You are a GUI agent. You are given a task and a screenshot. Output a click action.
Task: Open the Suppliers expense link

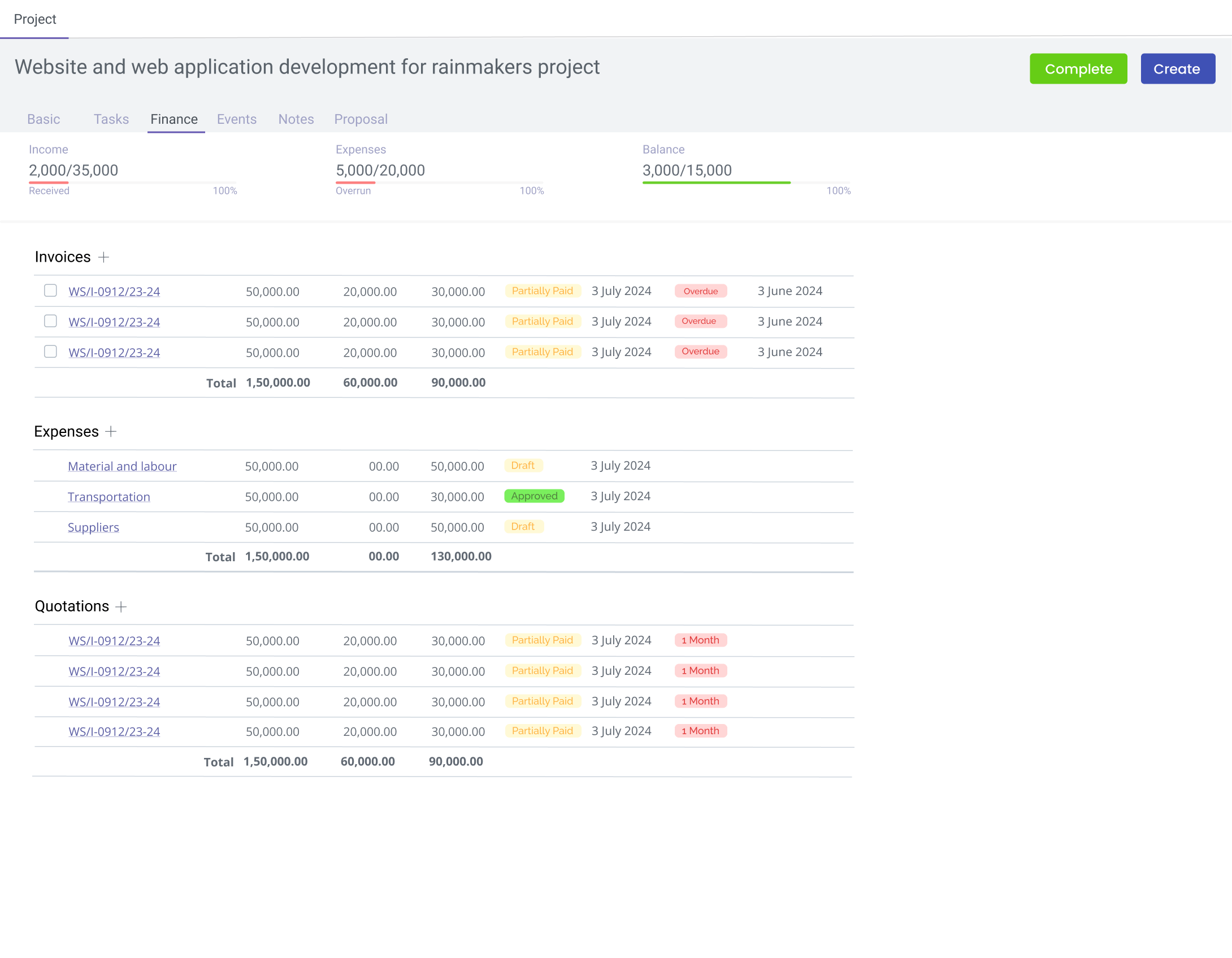[x=93, y=527]
